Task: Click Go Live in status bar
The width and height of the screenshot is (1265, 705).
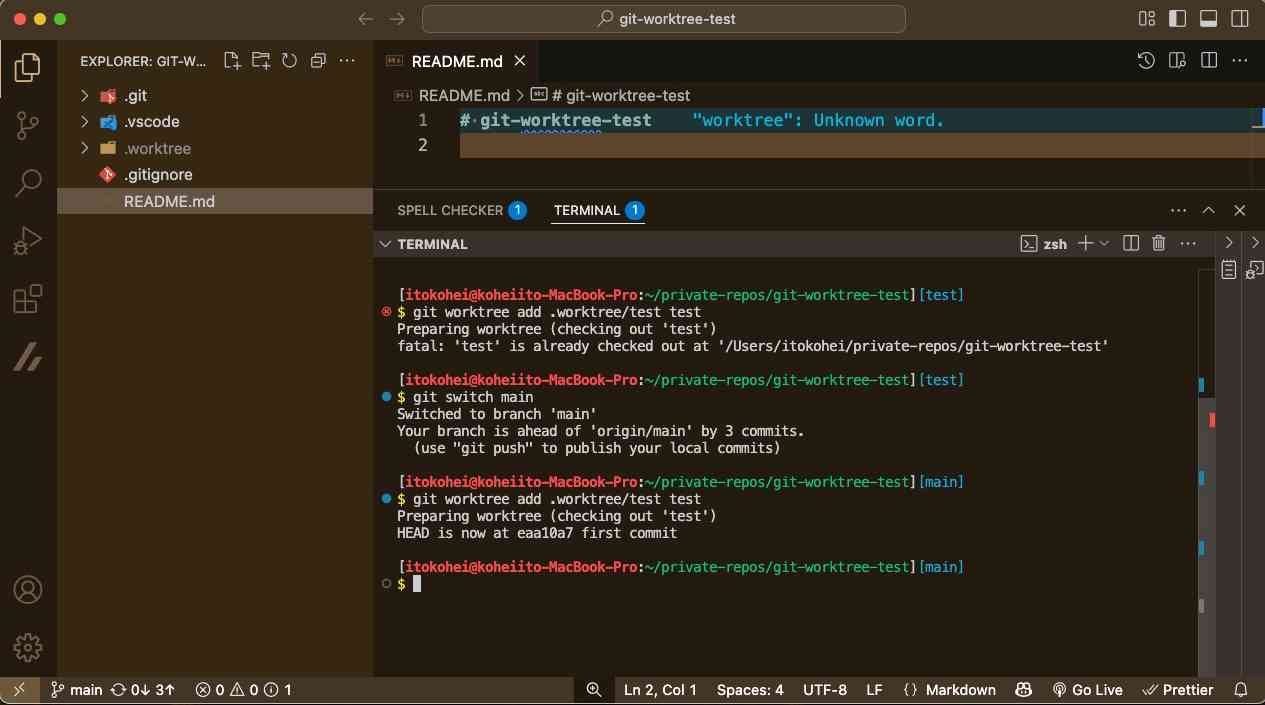Action: pyautogui.click(x=1087, y=690)
